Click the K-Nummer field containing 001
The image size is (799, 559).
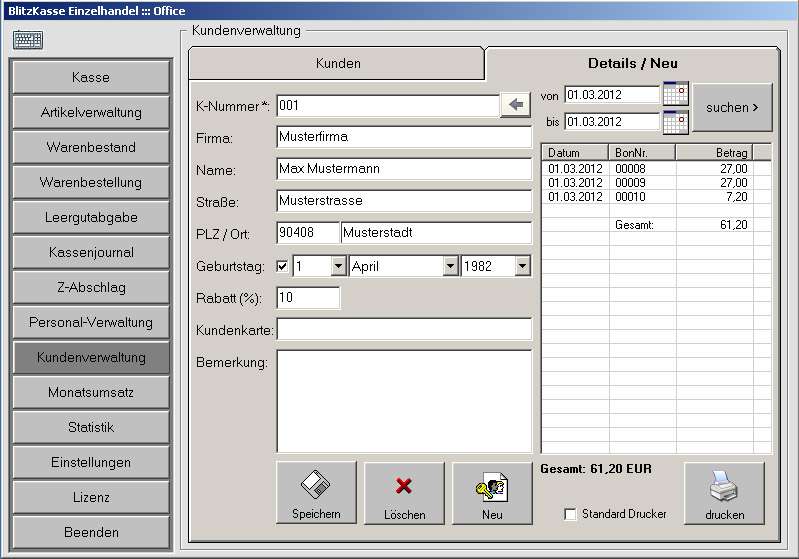click(x=388, y=105)
